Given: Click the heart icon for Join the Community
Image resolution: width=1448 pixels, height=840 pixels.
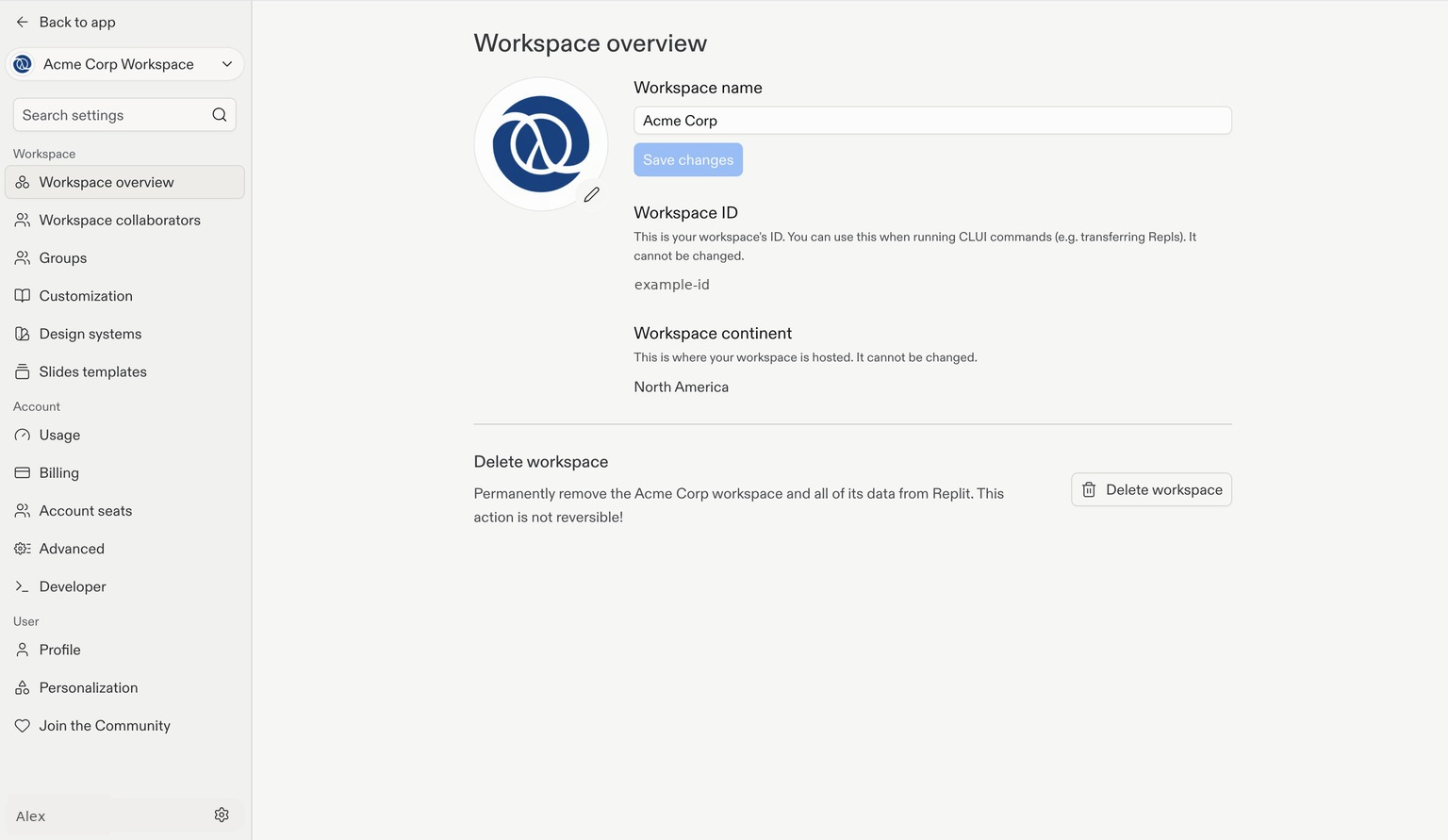Looking at the screenshot, I should (23, 726).
